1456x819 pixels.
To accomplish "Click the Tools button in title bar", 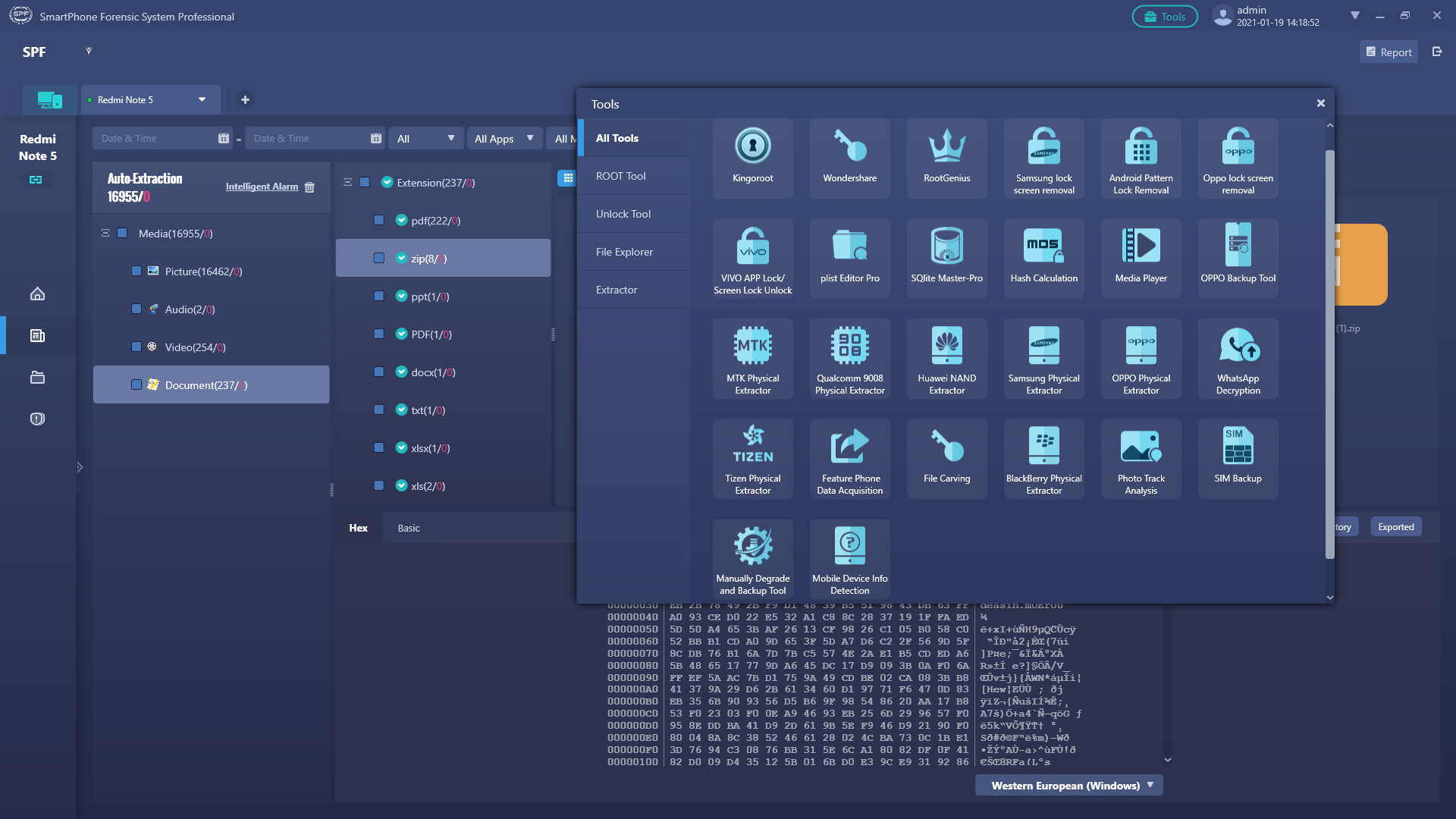I will point(1165,17).
